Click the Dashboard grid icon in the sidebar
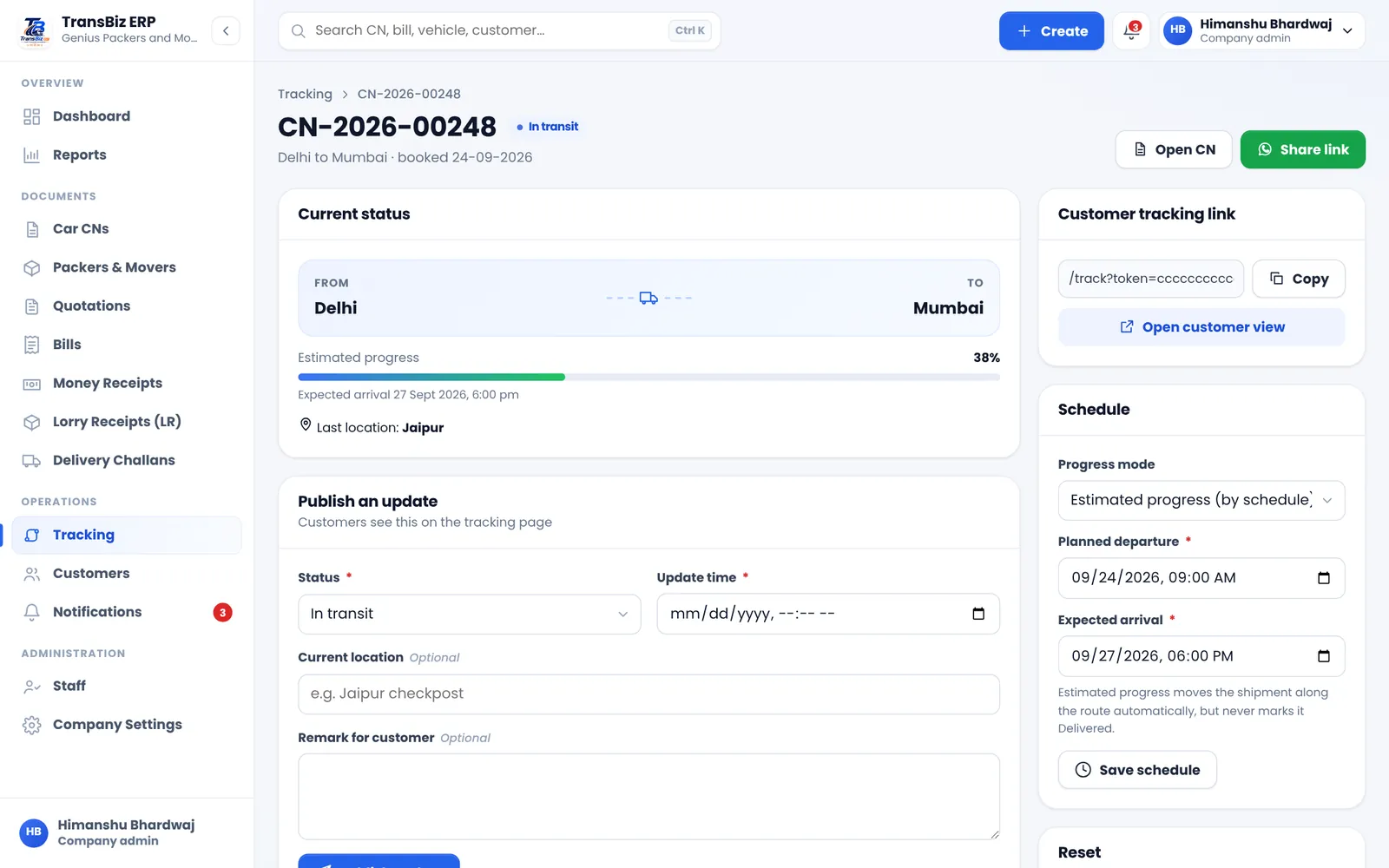This screenshot has height=868, width=1389. 32,116
